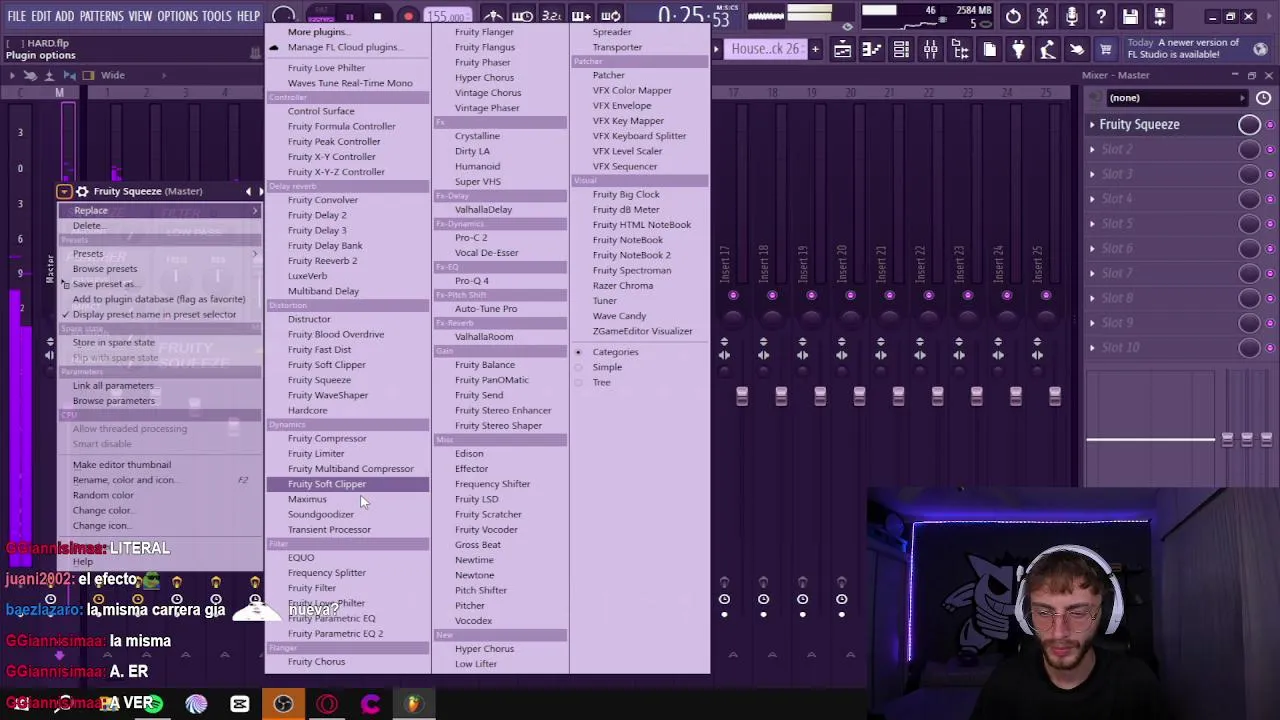1280x720 pixels.
Task: Expand the Fruity Squeeze slot arrow
Action: [1092, 125]
